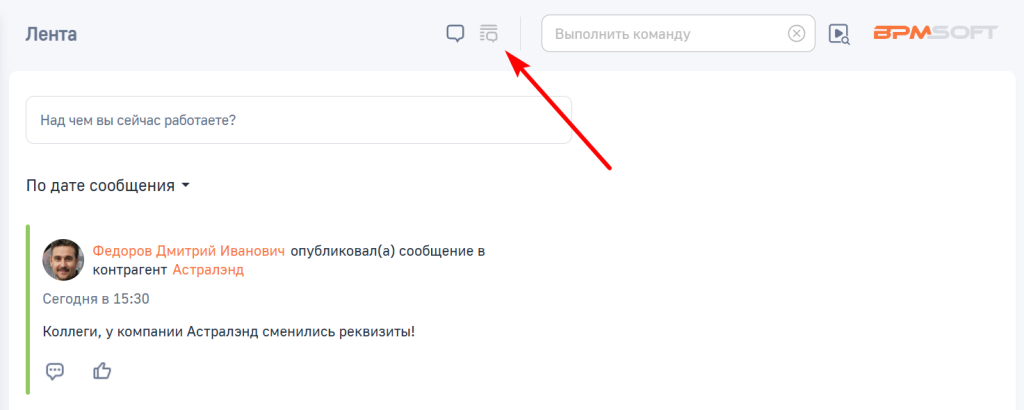Click the 'Над чем вы сейчас работаете?' field

tap(298, 120)
